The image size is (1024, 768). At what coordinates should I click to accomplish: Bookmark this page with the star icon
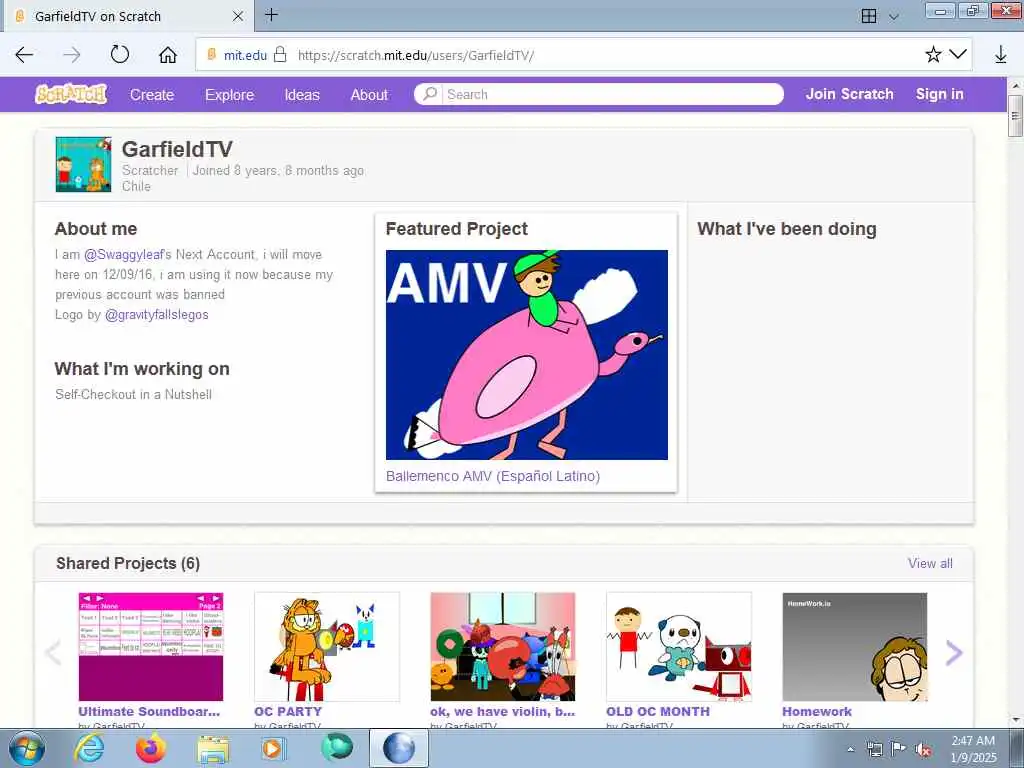[x=933, y=54]
